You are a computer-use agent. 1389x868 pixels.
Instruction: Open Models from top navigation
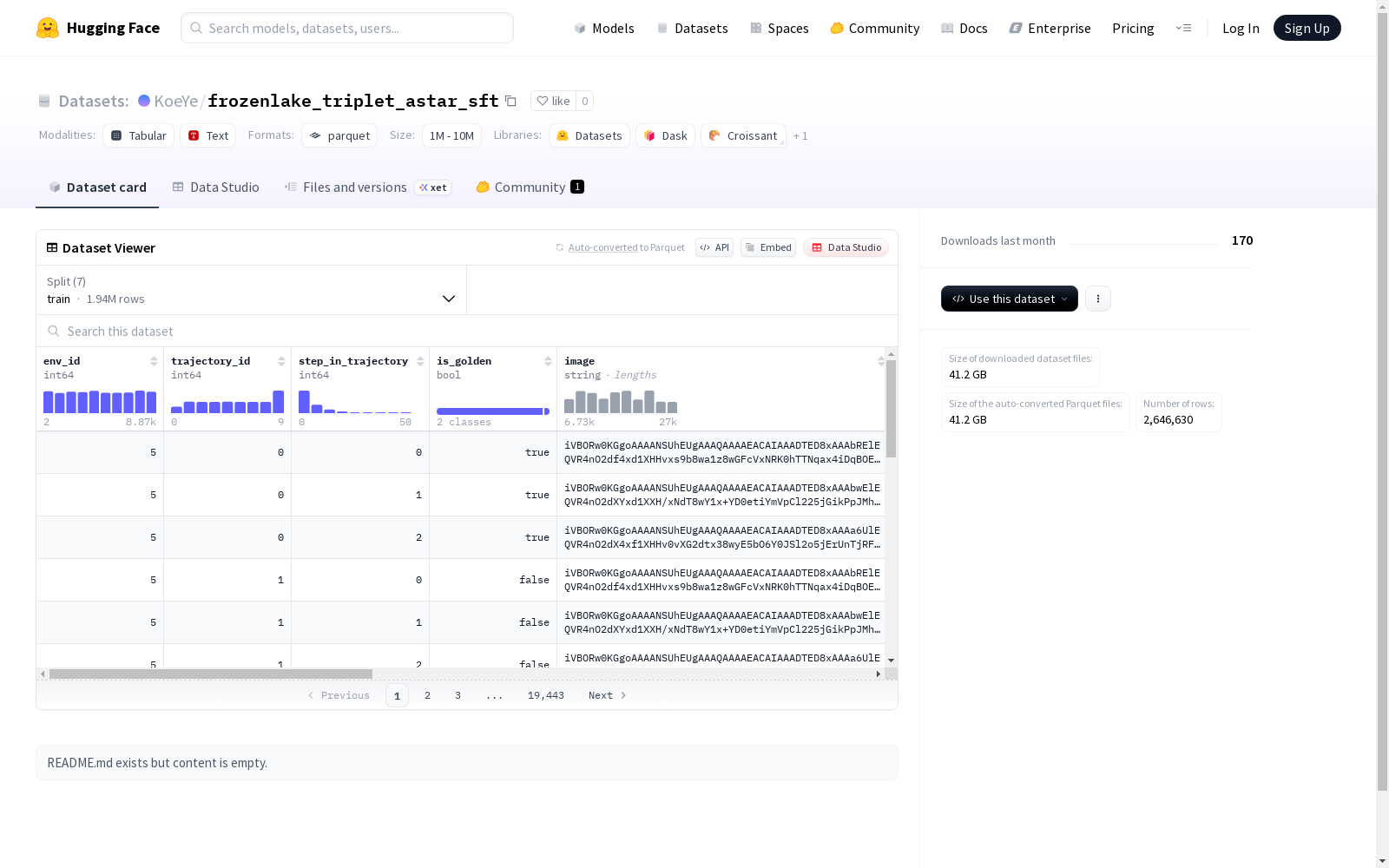pos(604,28)
